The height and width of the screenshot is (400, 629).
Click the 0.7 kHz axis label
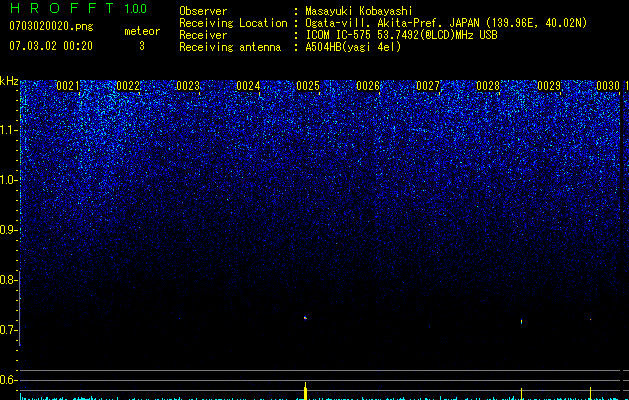[x=9, y=330]
